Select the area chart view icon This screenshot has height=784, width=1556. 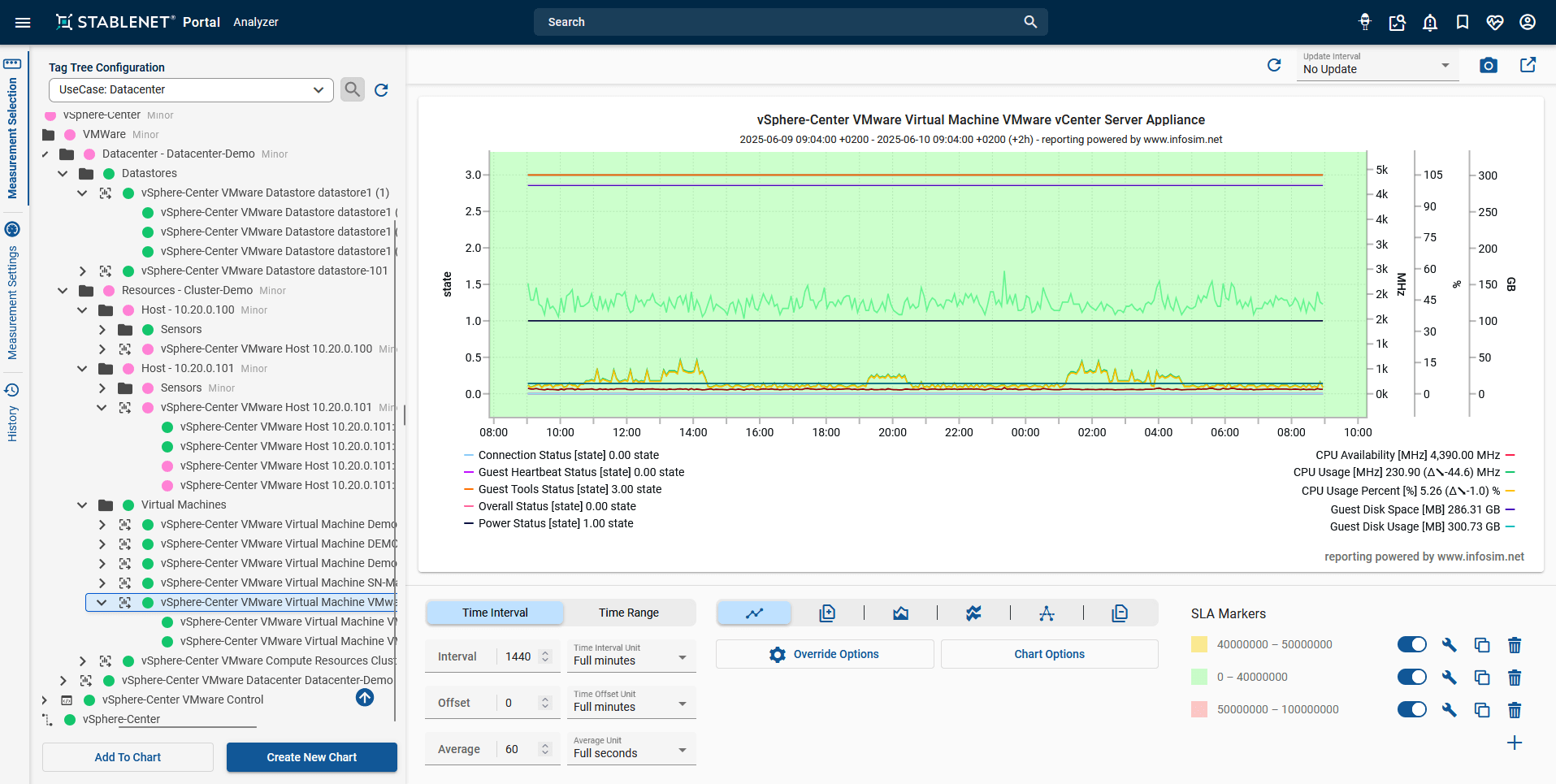pos(900,613)
